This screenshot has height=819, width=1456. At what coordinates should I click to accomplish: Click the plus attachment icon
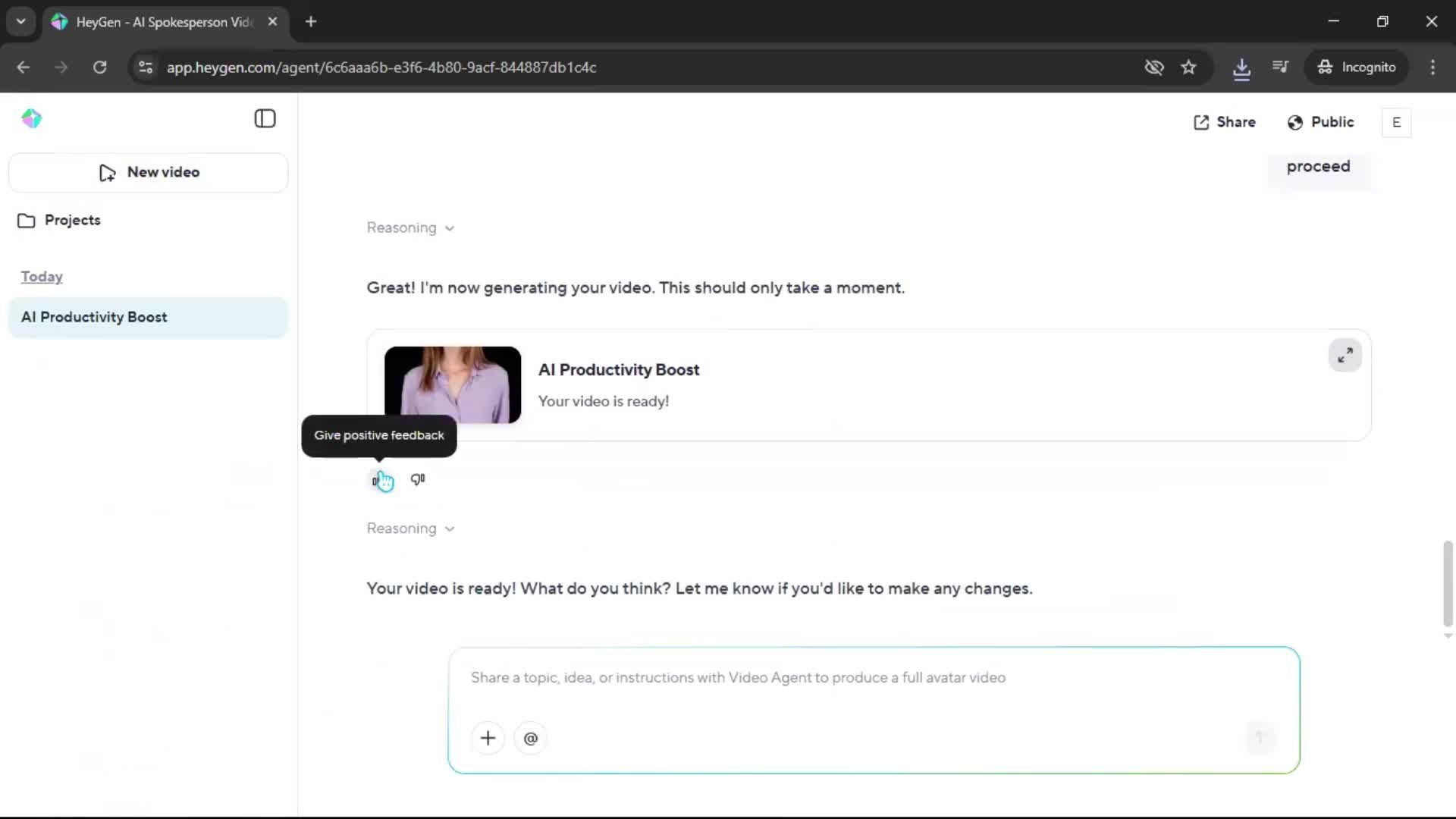[488, 738]
